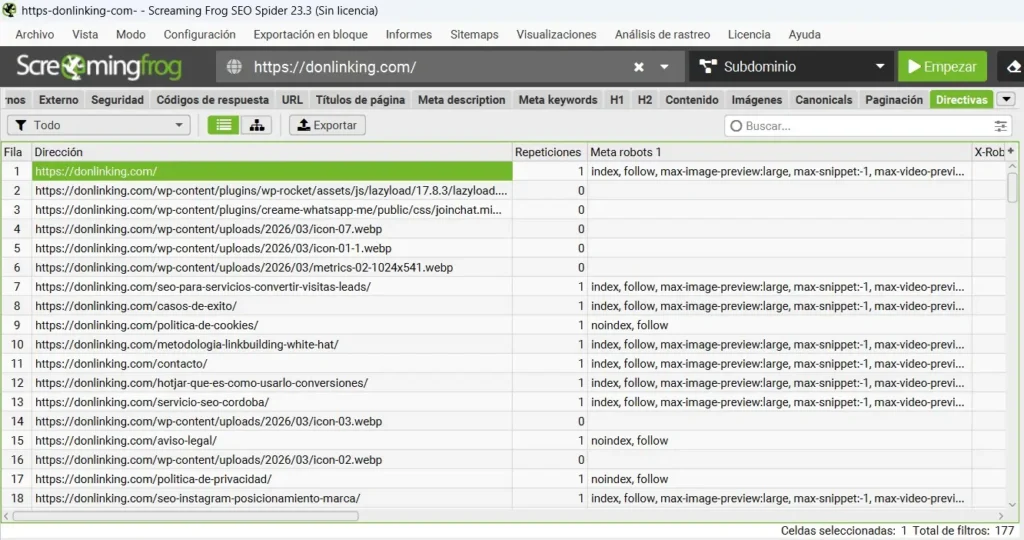Viewport: 1024px width, 540px height.
Task: Switch to the Imágenes tab
Action: pos(756,99)
